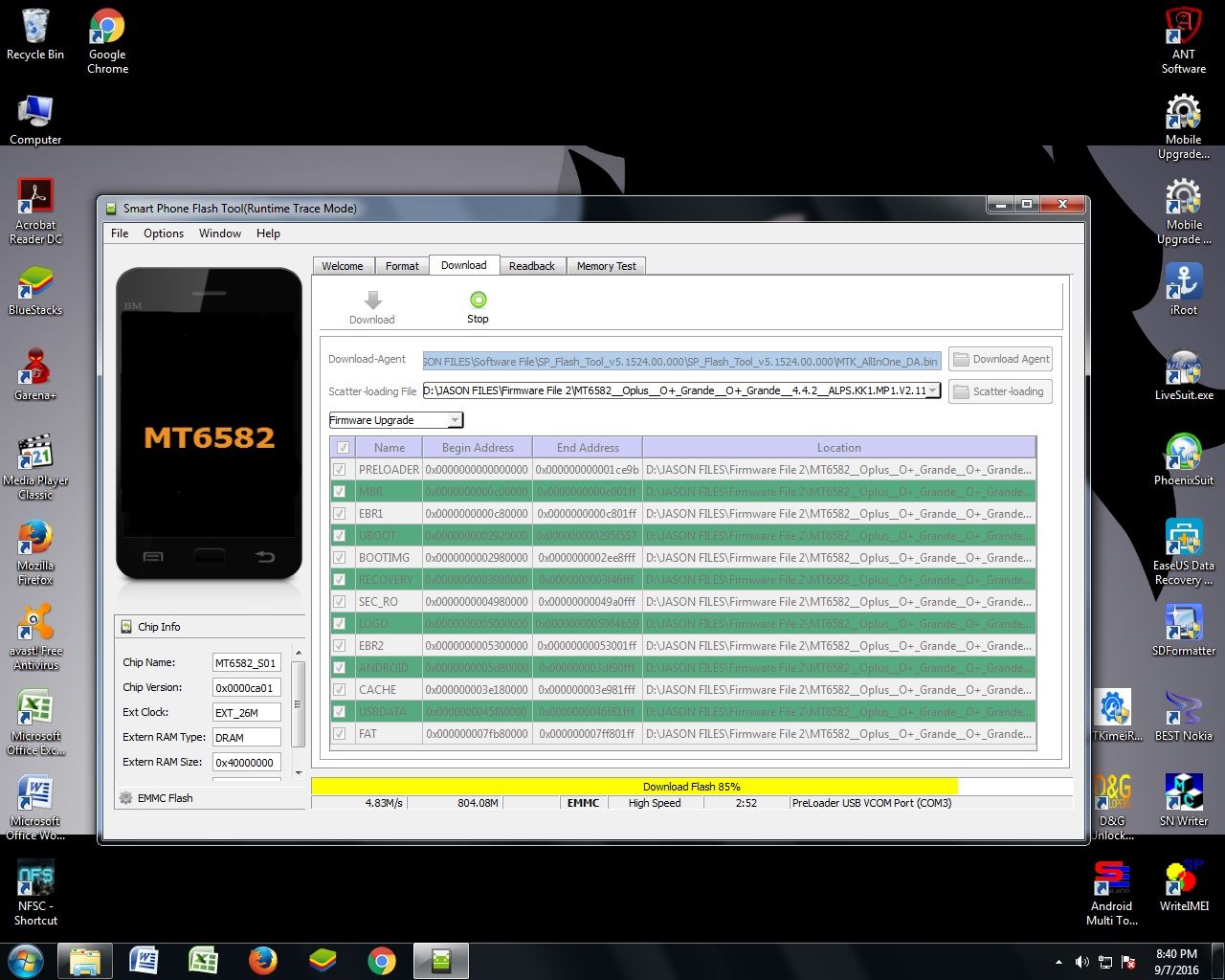Viewport: 1225px width, 980px height.
Task: Uncheck the RECOVERY partition checkbox
Action: point(340,580)
